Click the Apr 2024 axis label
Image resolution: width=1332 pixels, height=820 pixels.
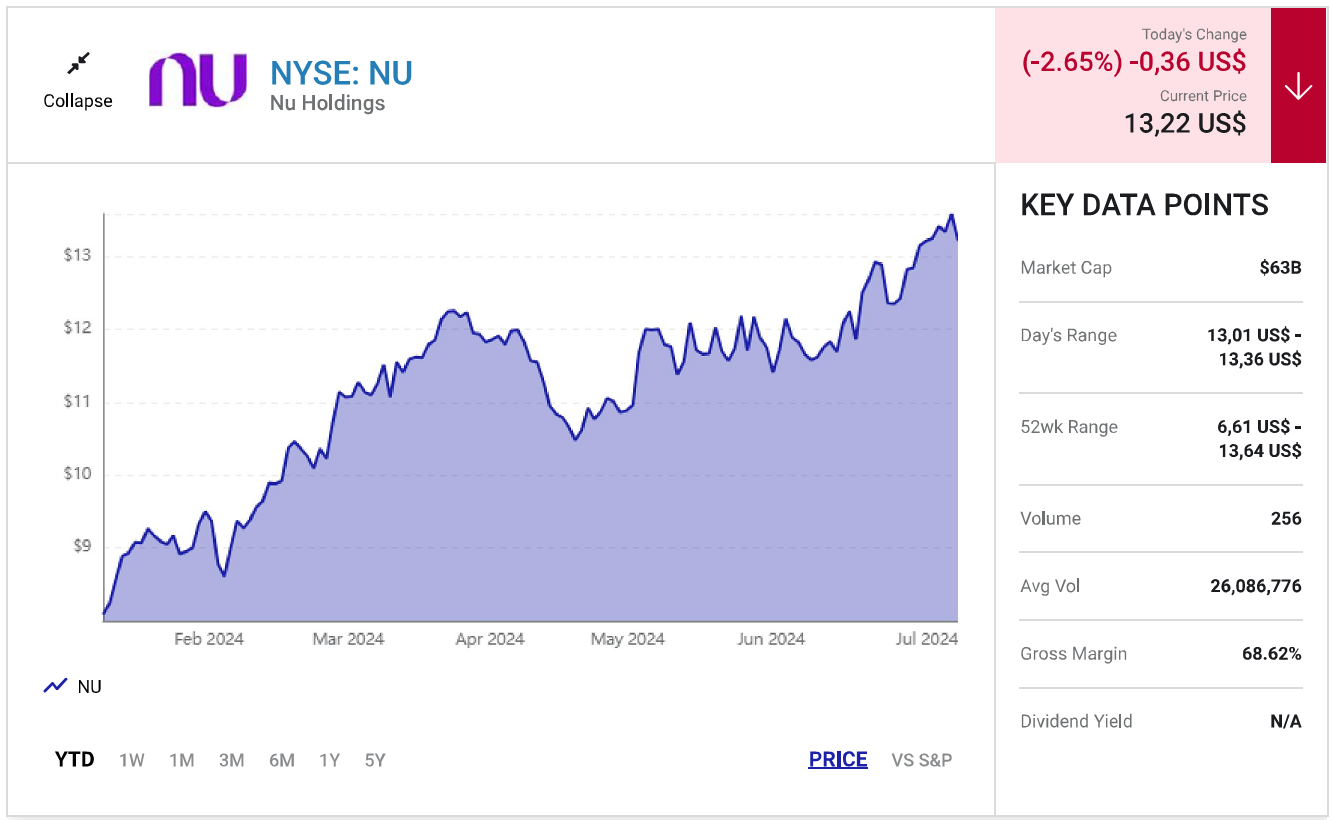pyautogui.click(x=490, y=639)
